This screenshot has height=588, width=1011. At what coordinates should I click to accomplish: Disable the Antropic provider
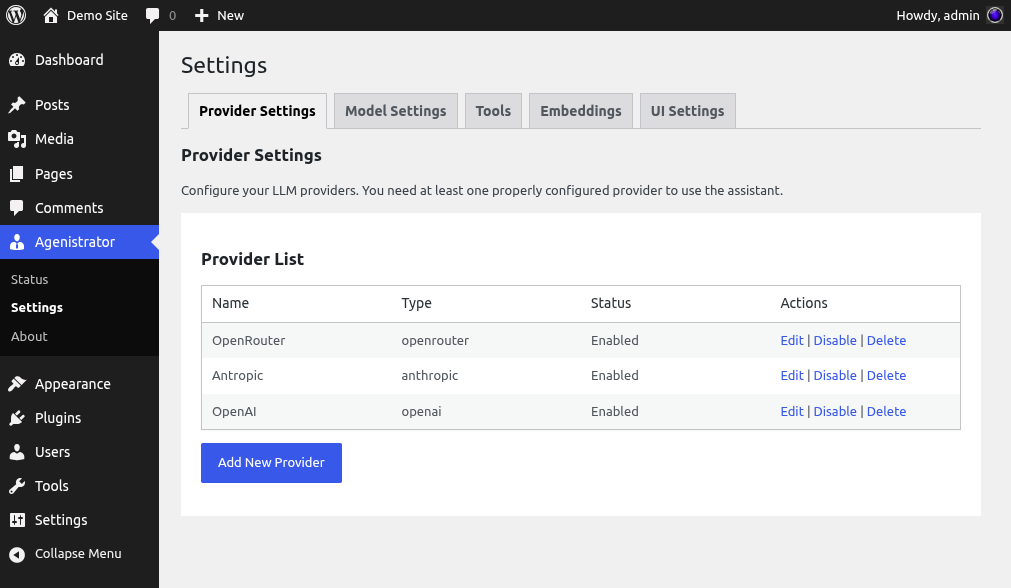pos(835,375)
